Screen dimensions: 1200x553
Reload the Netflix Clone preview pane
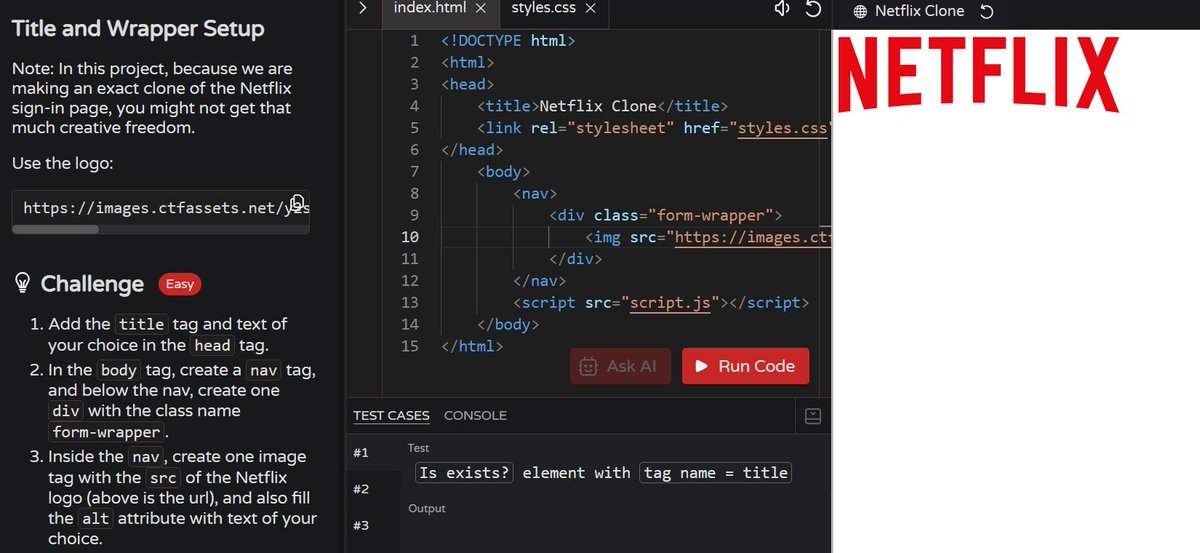(986, 11)
